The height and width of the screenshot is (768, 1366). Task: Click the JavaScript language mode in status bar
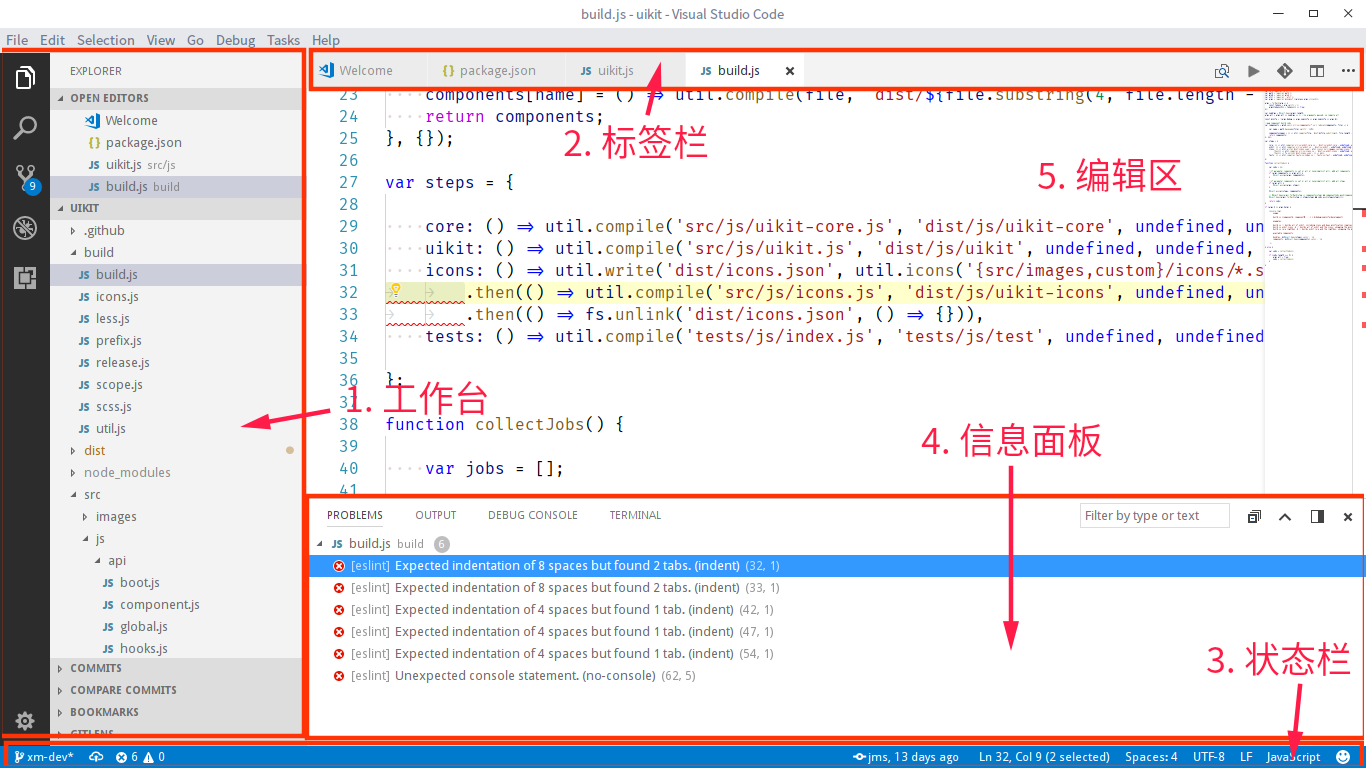point(1293,757)
